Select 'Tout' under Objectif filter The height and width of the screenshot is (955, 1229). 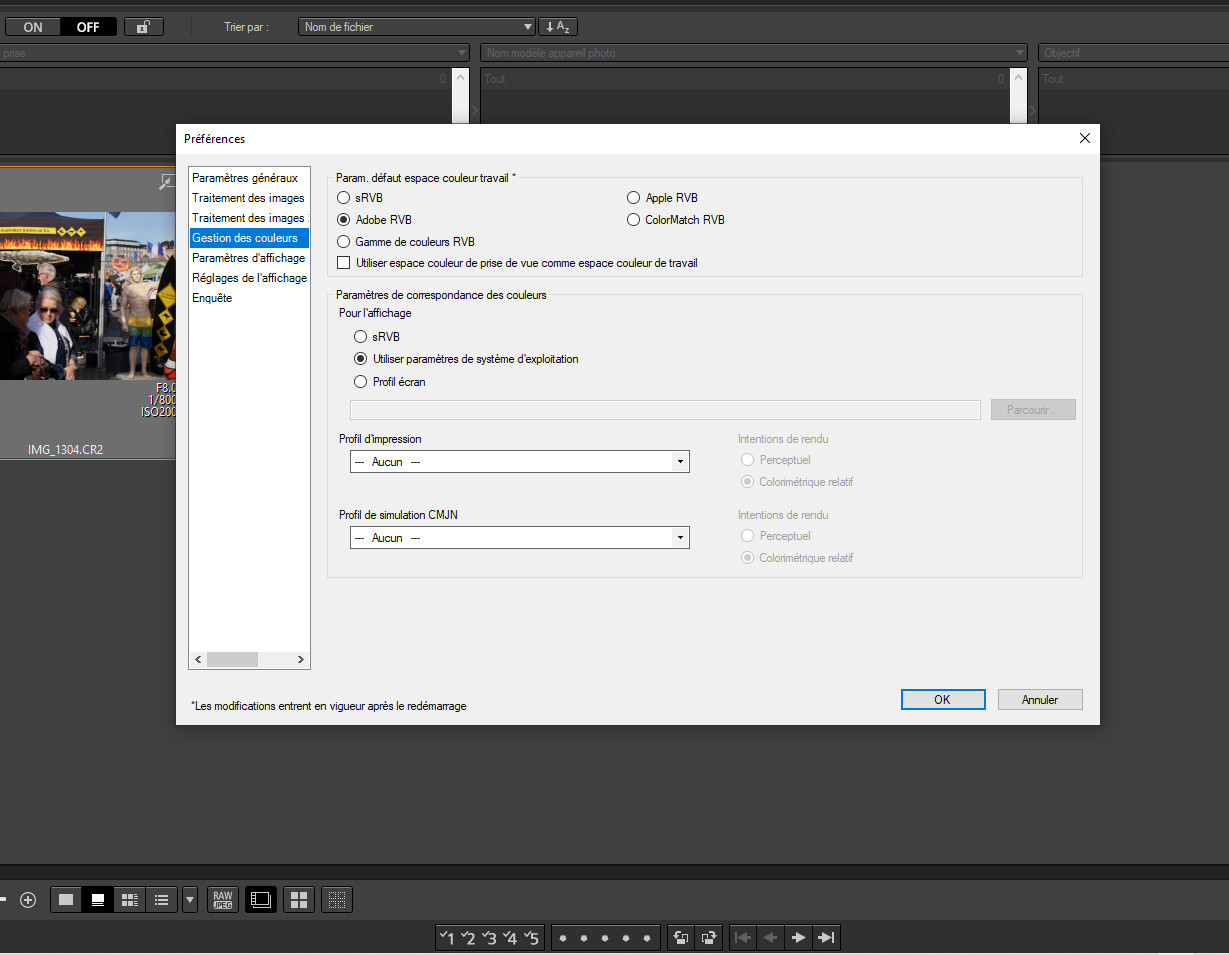tap(1134, 79)
